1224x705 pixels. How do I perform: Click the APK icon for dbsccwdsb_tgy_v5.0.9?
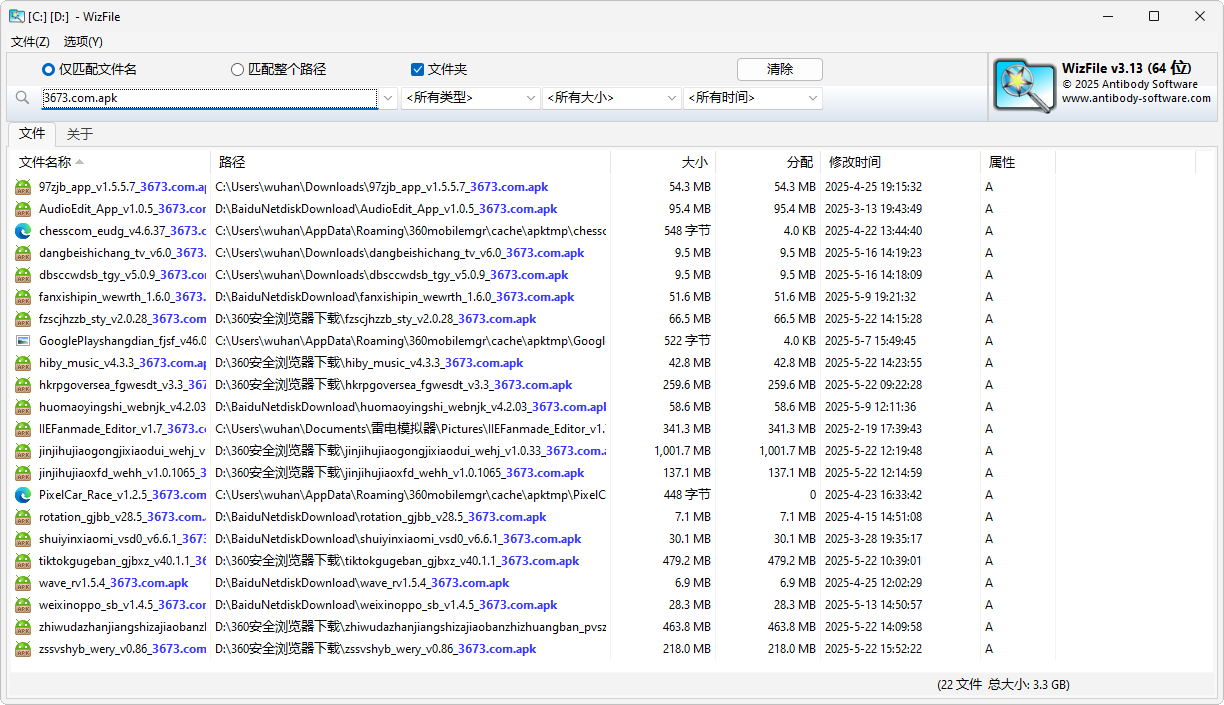point(23,275)
